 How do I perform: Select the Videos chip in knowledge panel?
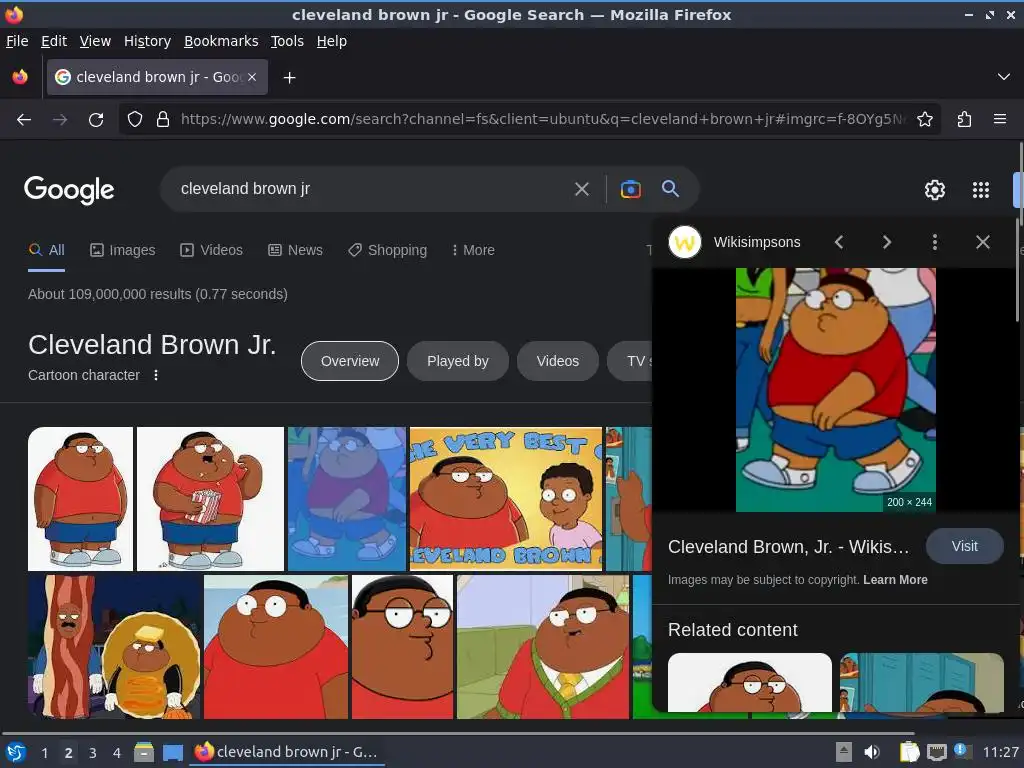coord(558,361)
